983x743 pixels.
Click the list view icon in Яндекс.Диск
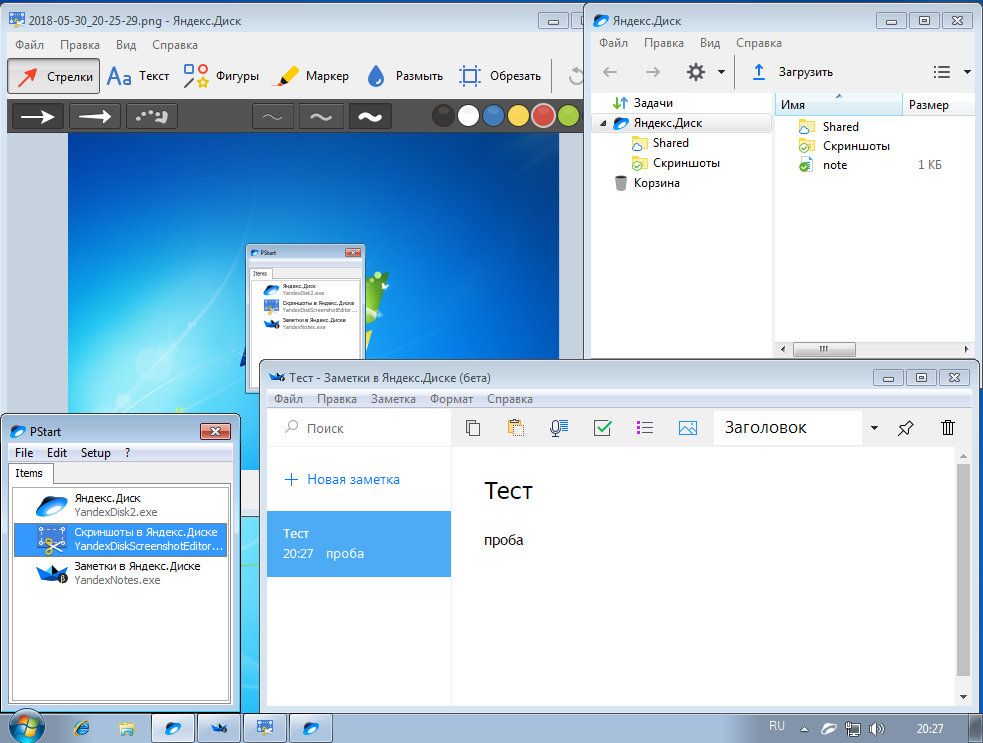(942, 72)
